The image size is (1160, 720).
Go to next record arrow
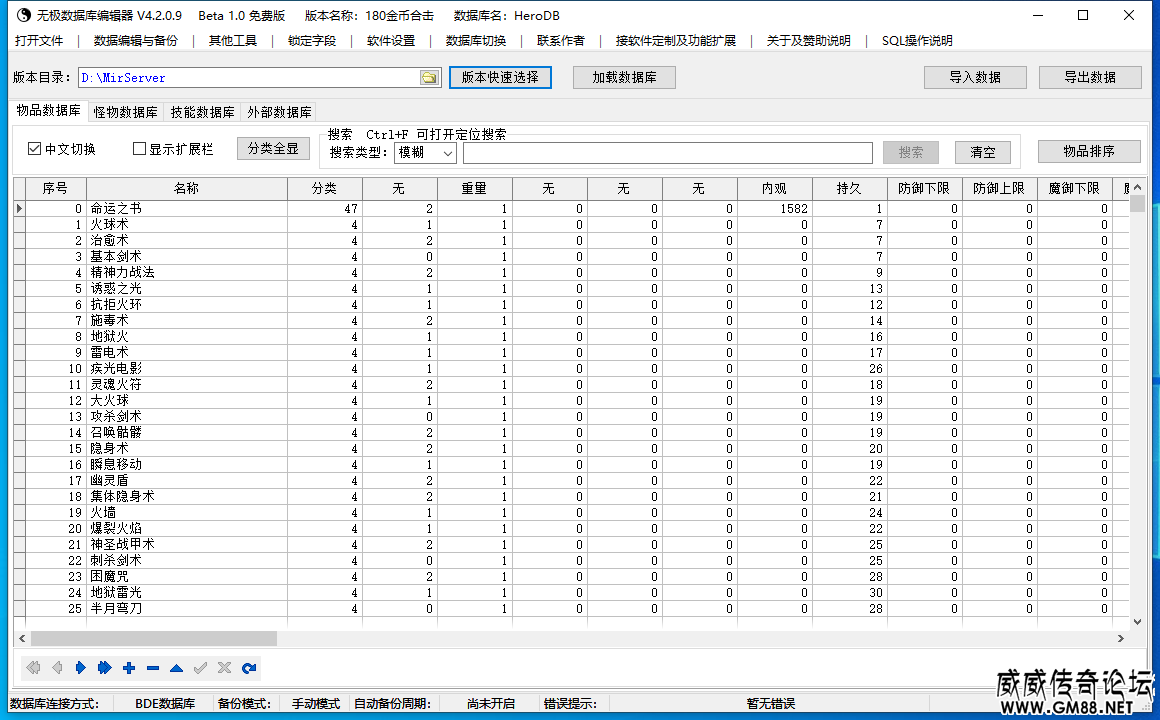point(81,668)
